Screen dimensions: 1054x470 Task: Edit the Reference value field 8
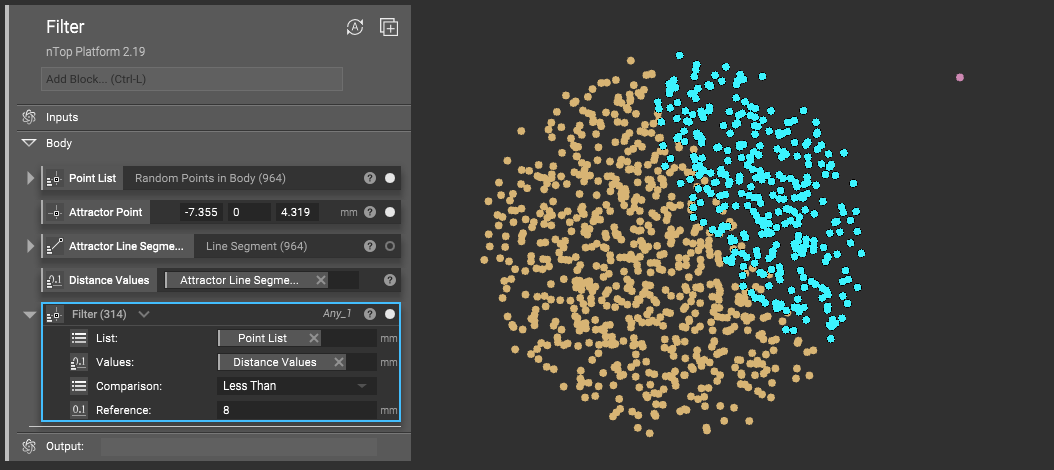[x=296, y=410]
